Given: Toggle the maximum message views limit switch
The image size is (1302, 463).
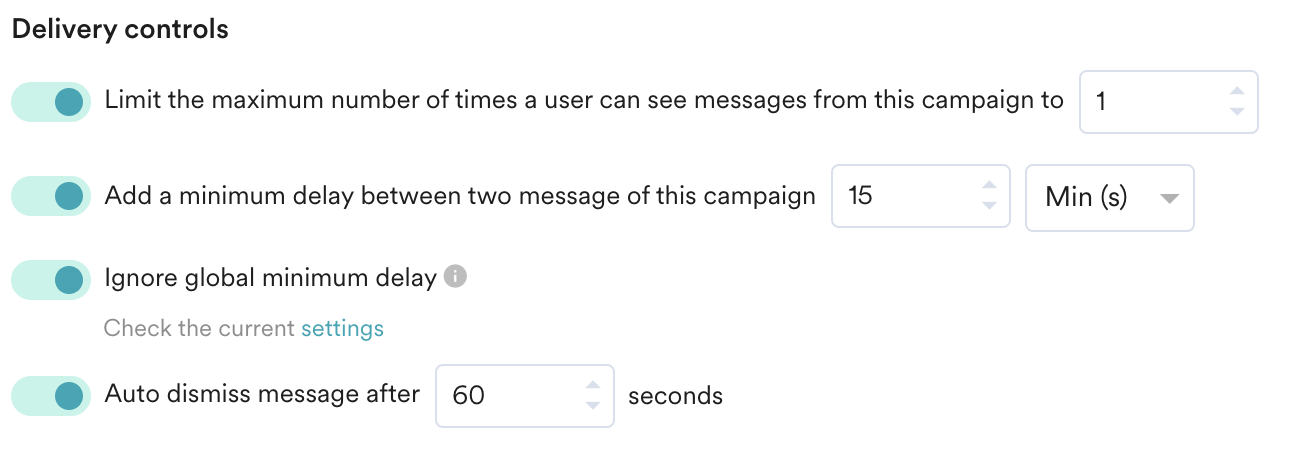Looking at the screenshot, I should [x=51, y=102].
